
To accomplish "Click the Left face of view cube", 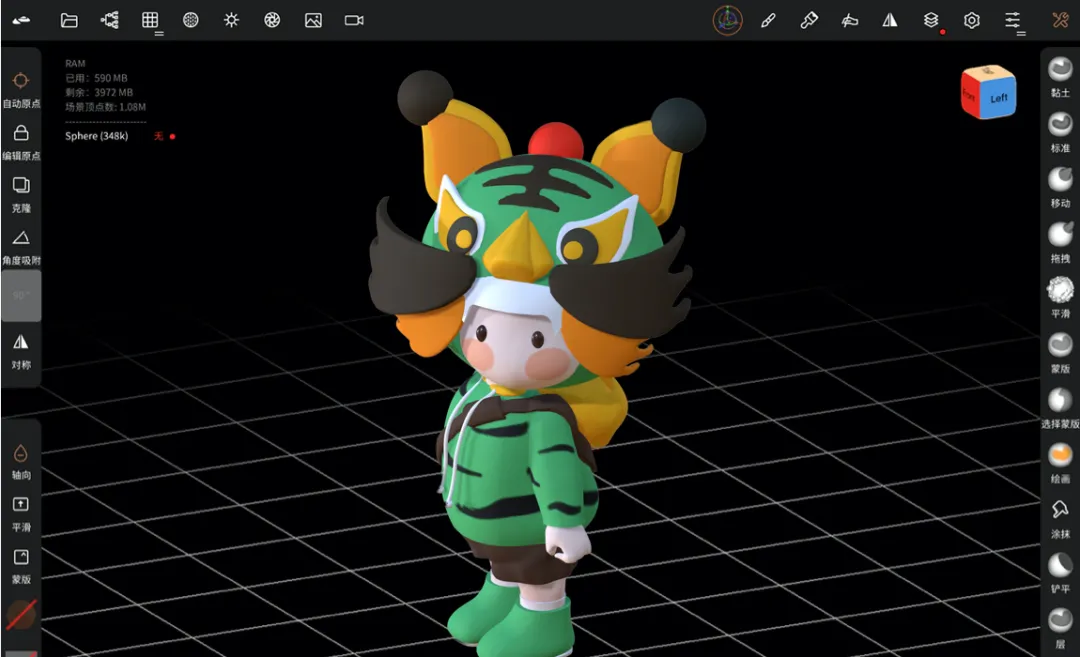I will (999, 98).
